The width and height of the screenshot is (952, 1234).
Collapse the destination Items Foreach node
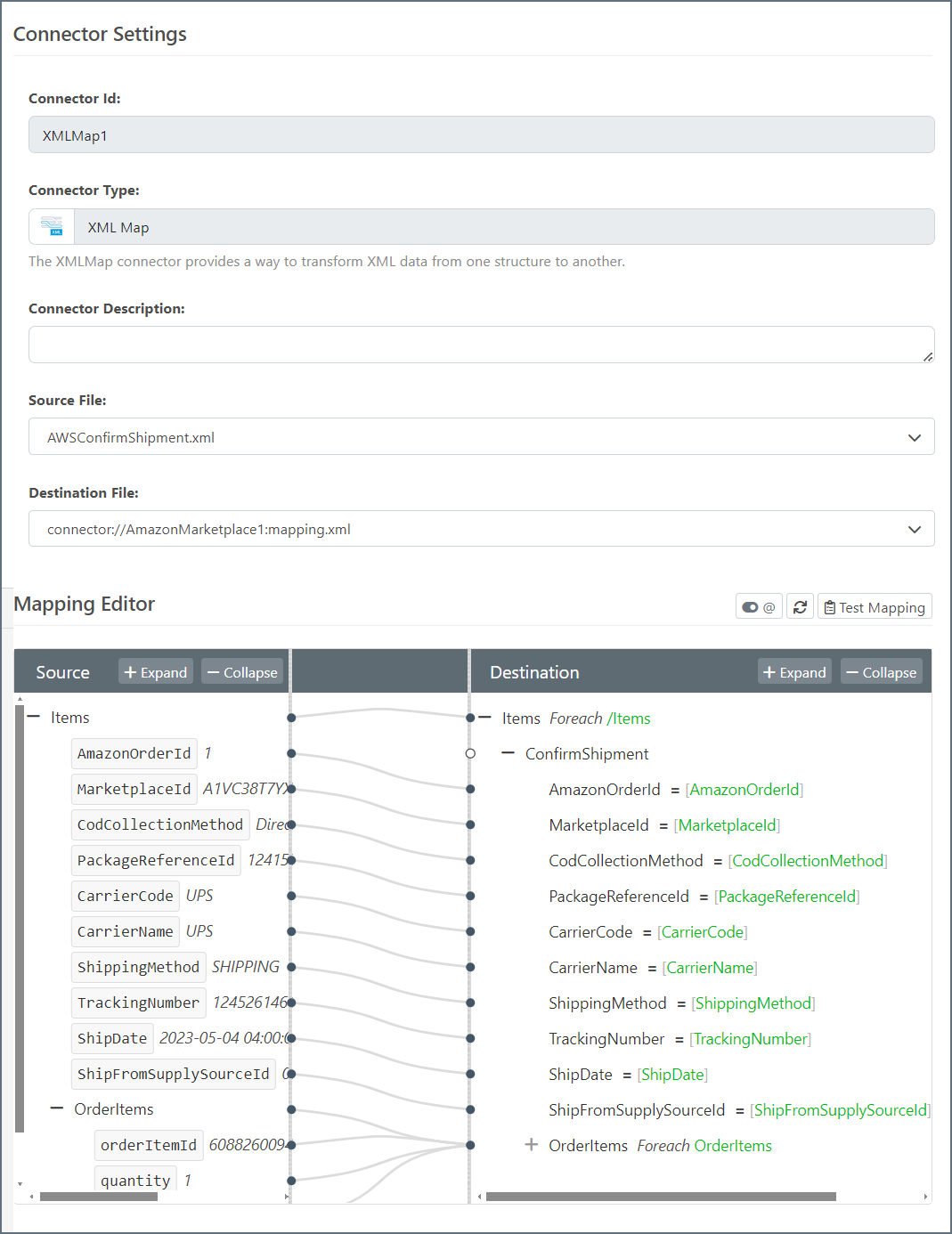pos(485,718)
